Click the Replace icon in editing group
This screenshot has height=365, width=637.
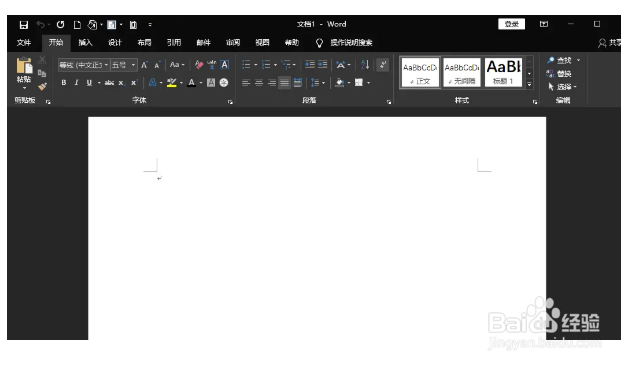point(559,74)
